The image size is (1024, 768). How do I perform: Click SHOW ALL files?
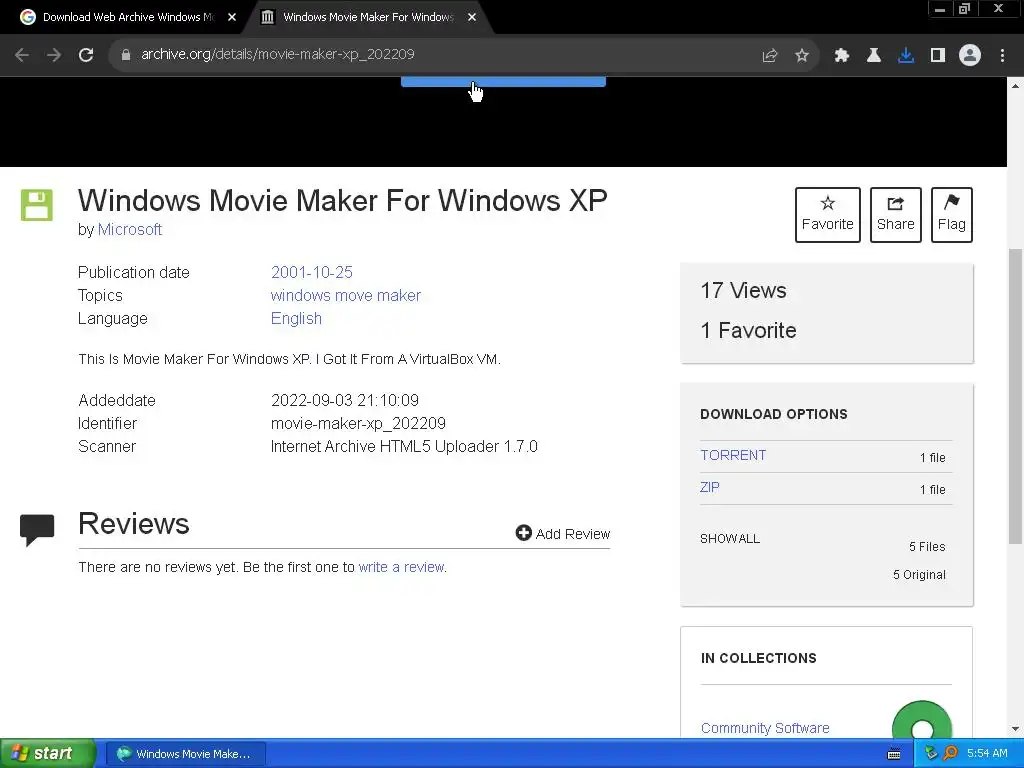click(x=729, y=539)
